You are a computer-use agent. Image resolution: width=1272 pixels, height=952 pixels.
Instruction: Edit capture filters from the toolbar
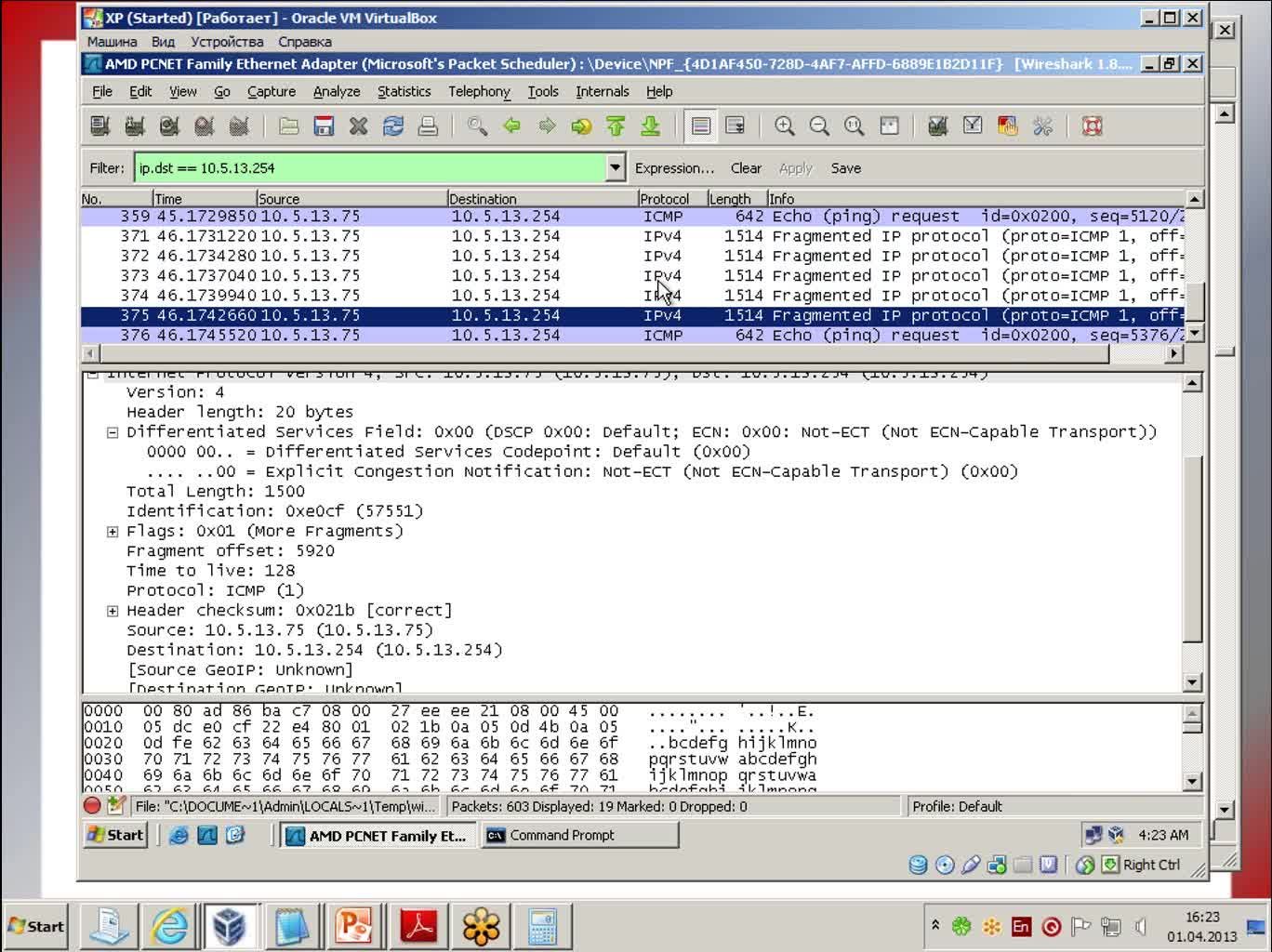tap(938, 126)
